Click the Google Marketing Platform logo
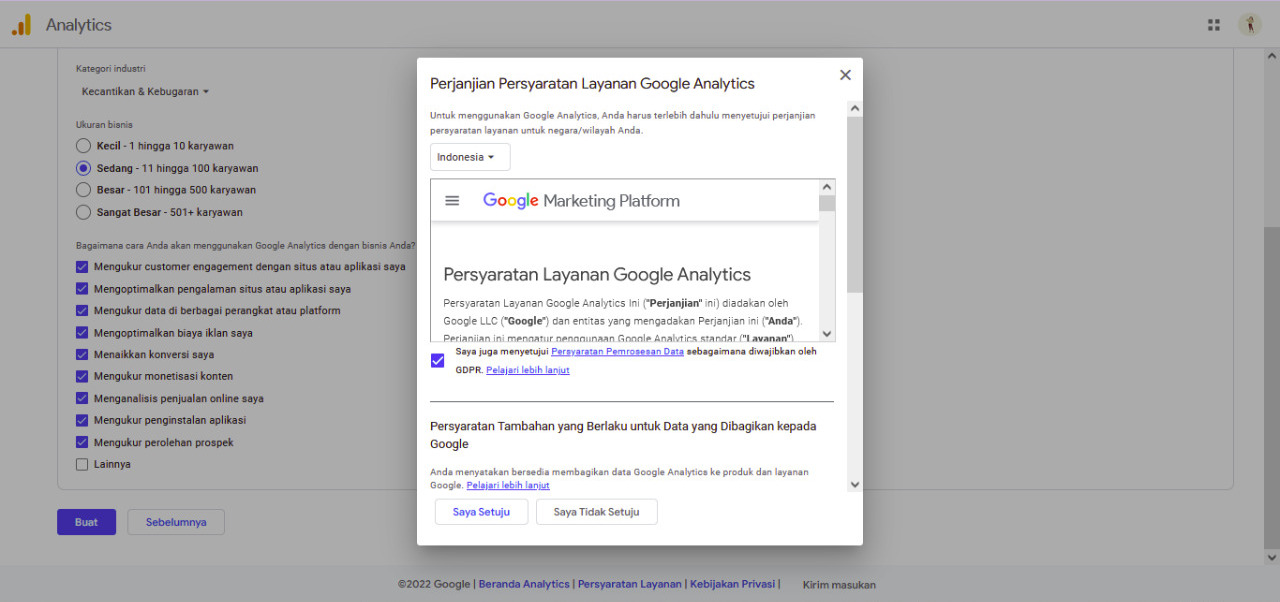The width and height of the screenshot is (1280, 602). click(x=581, y=200)
